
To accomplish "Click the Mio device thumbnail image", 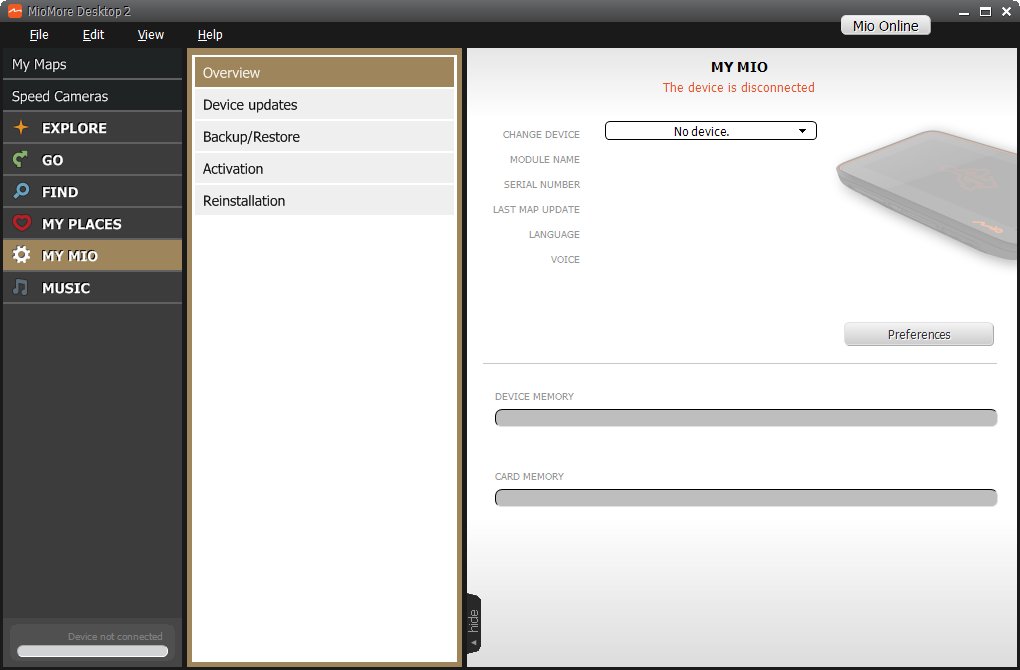I will pos(928,195).
